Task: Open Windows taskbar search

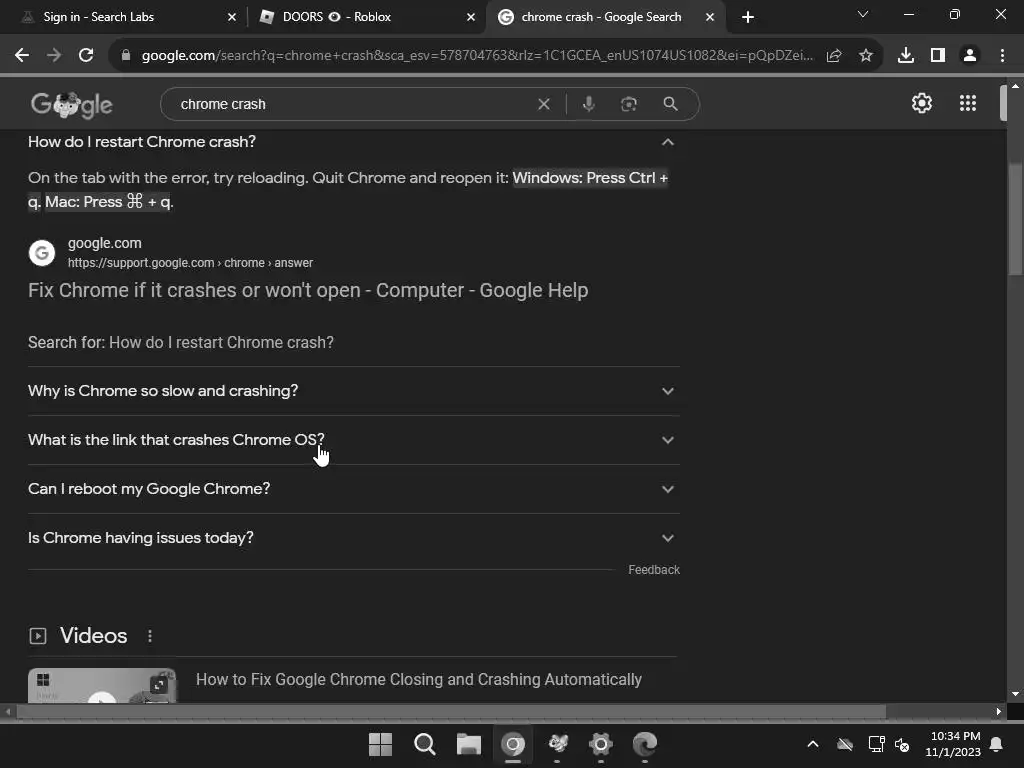Action: coord(424,744)
